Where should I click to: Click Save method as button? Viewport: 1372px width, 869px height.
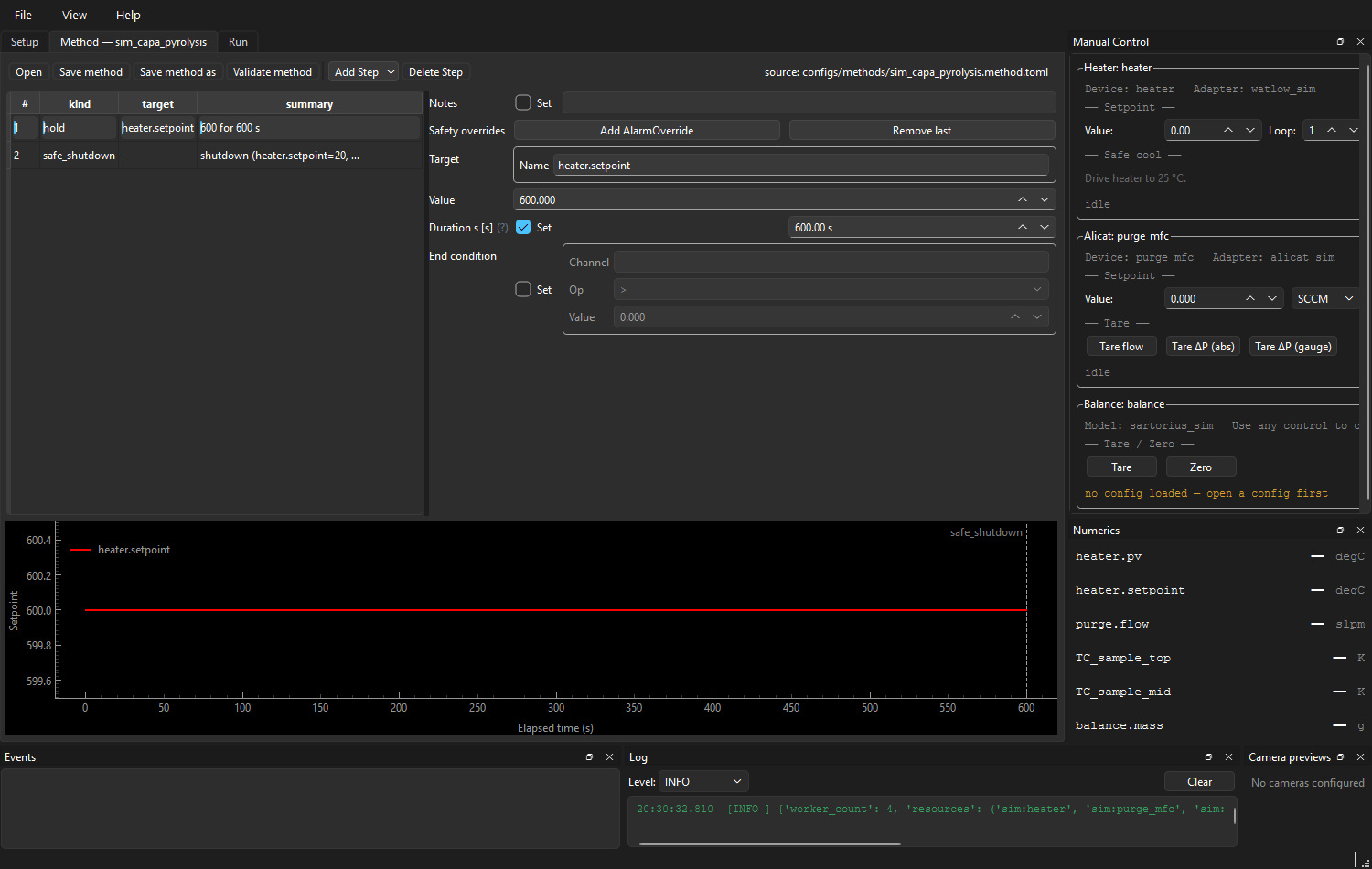(x=177, y=72)
